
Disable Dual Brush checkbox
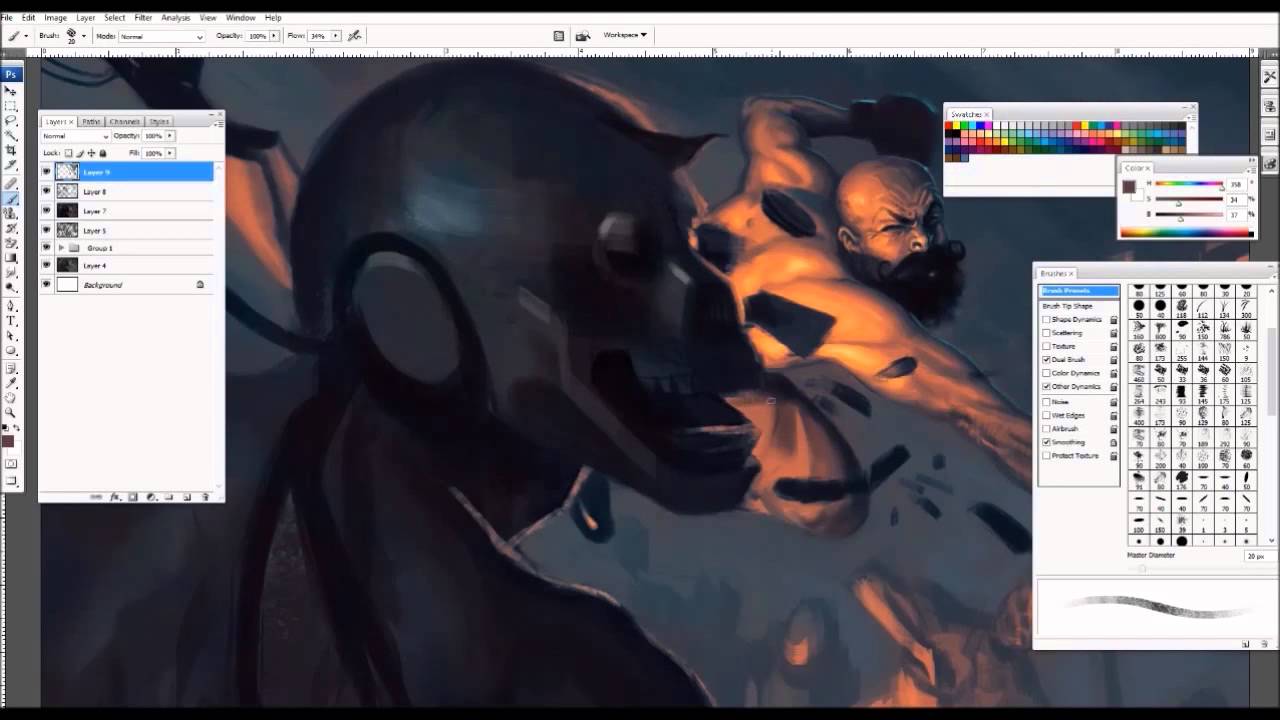coord(1046,360)
